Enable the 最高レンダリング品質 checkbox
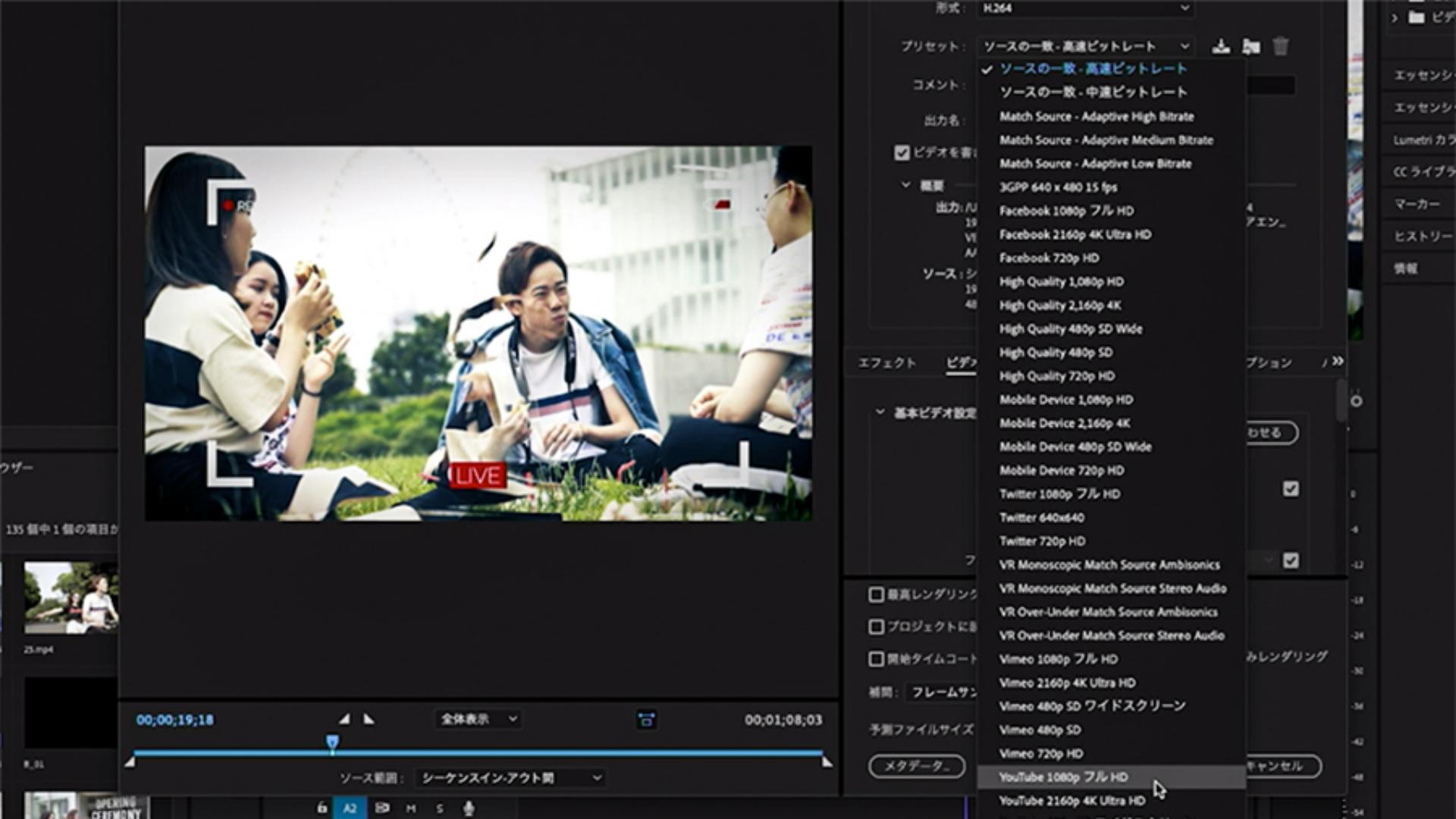This screenshot has height=819, width=1456. coord(877,595)
